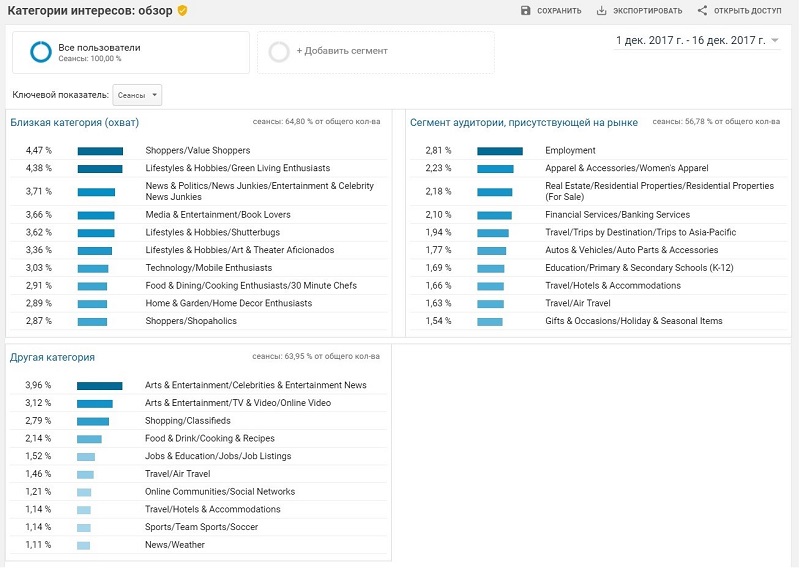Click Shopping/Classifieds row
The height and width of the screenshot is (568, 800).
(198, 421)
